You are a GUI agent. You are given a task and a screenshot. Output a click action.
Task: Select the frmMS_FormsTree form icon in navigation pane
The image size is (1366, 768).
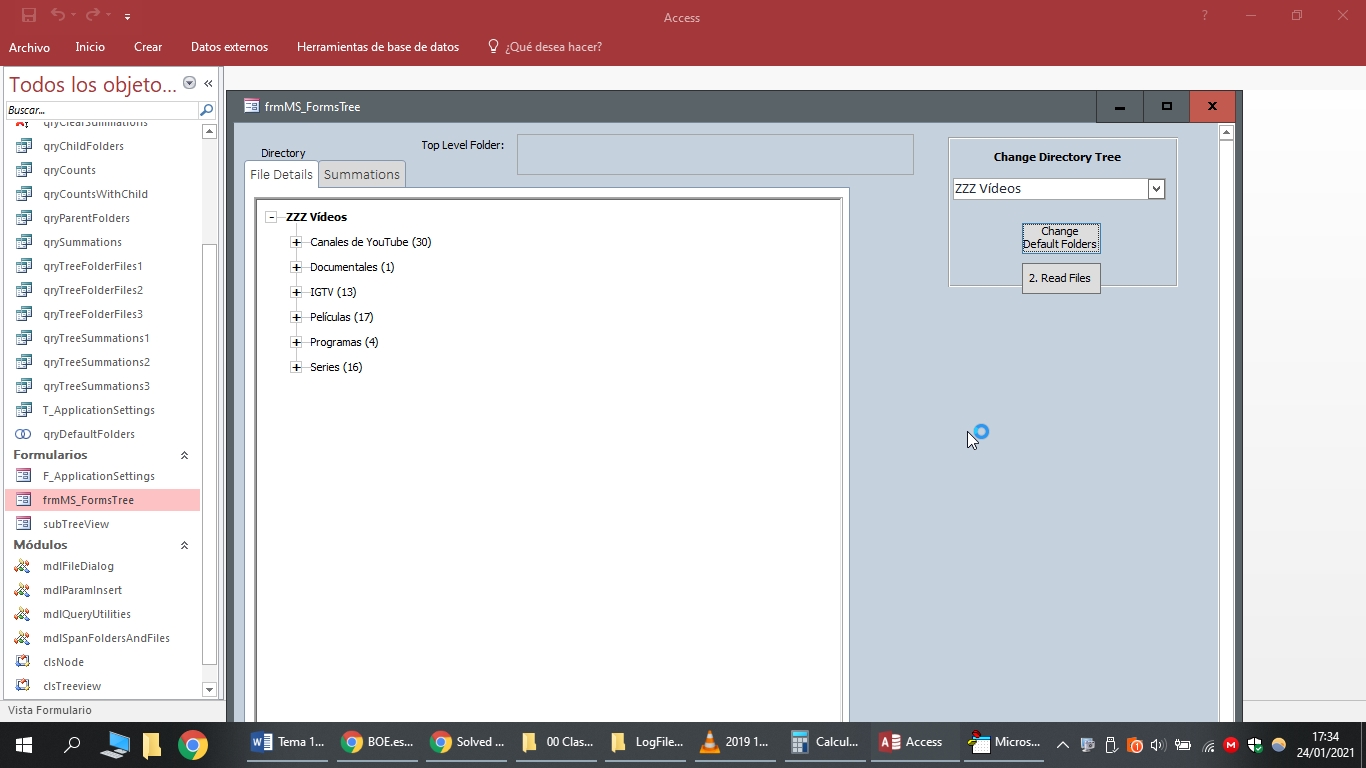tap(24, 500)
